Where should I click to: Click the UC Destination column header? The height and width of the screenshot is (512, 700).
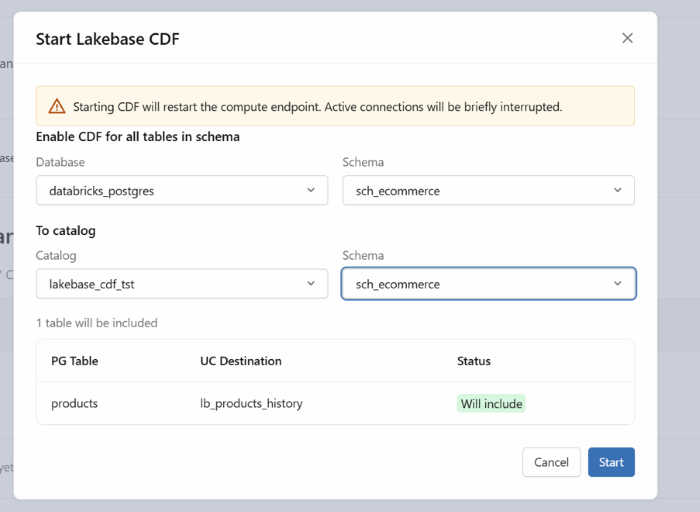[x=241, y=361]
